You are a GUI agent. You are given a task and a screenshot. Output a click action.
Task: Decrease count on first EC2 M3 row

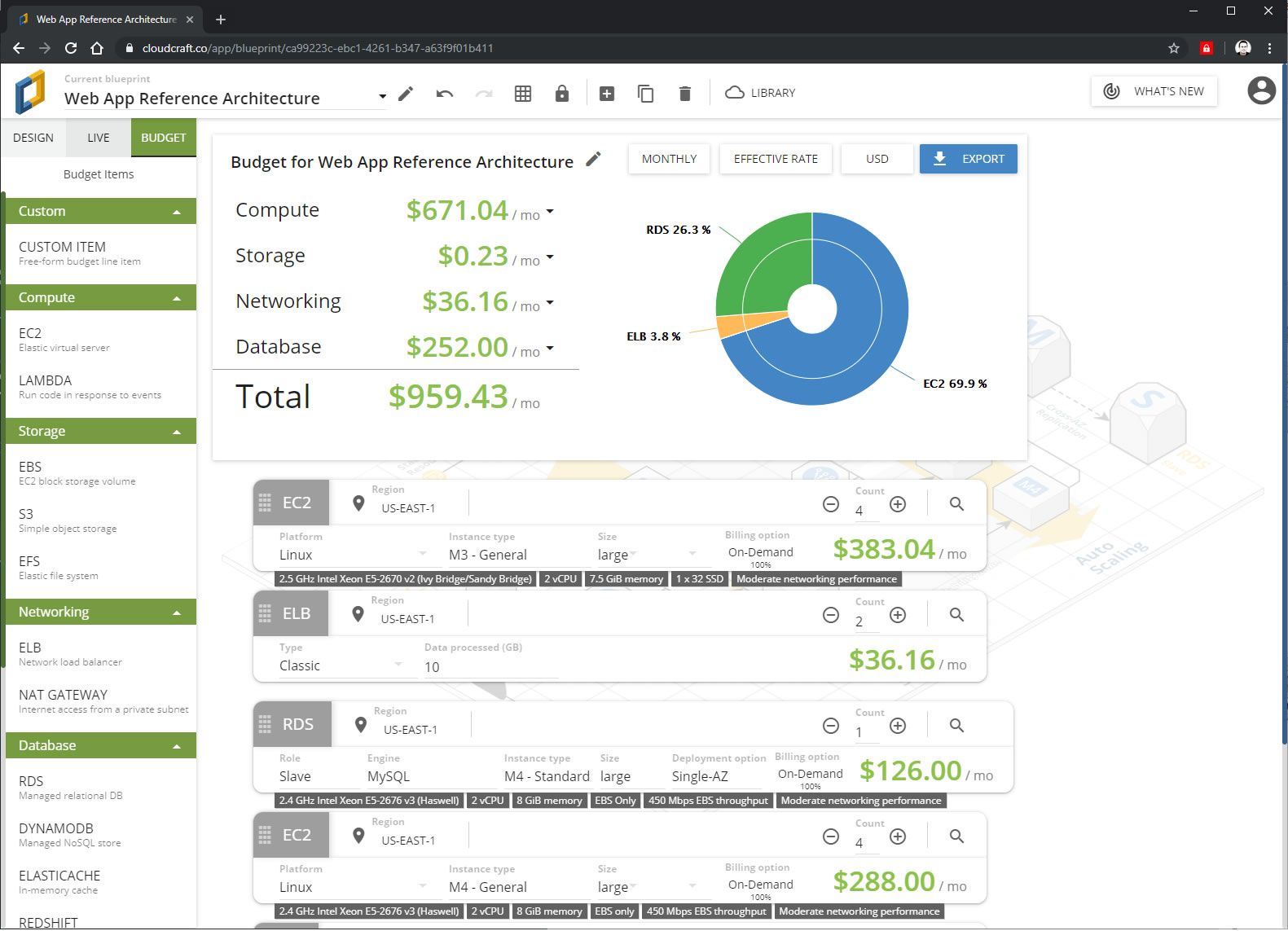831,504
